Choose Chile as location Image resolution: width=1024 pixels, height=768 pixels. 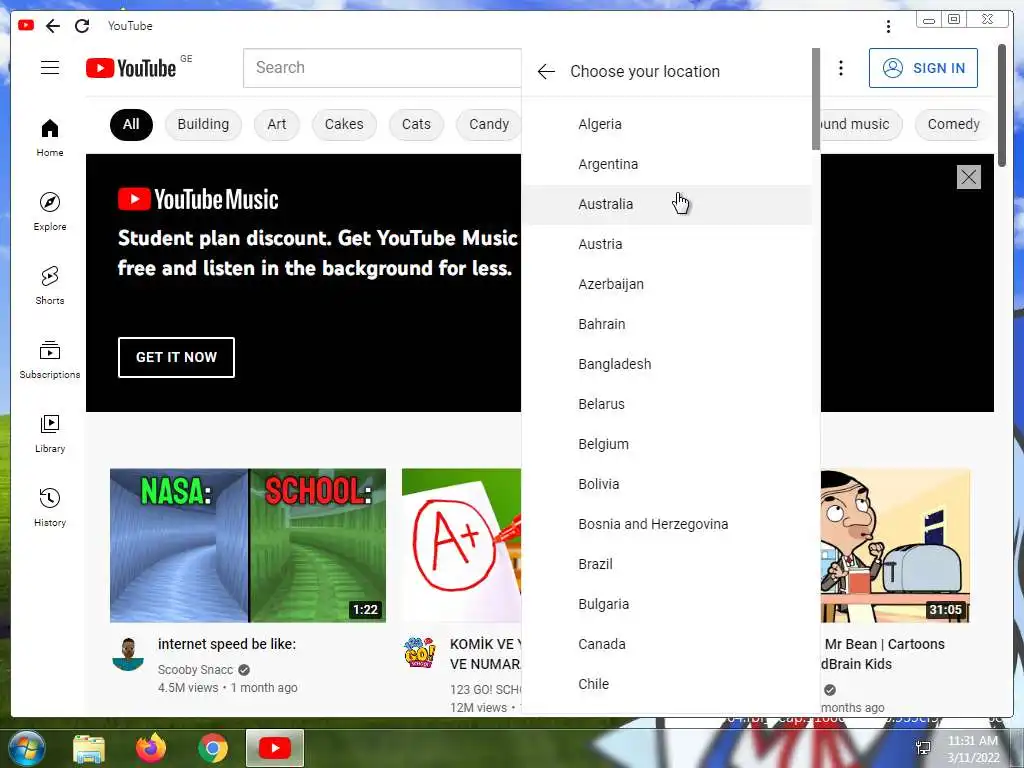tap(667, 684)
